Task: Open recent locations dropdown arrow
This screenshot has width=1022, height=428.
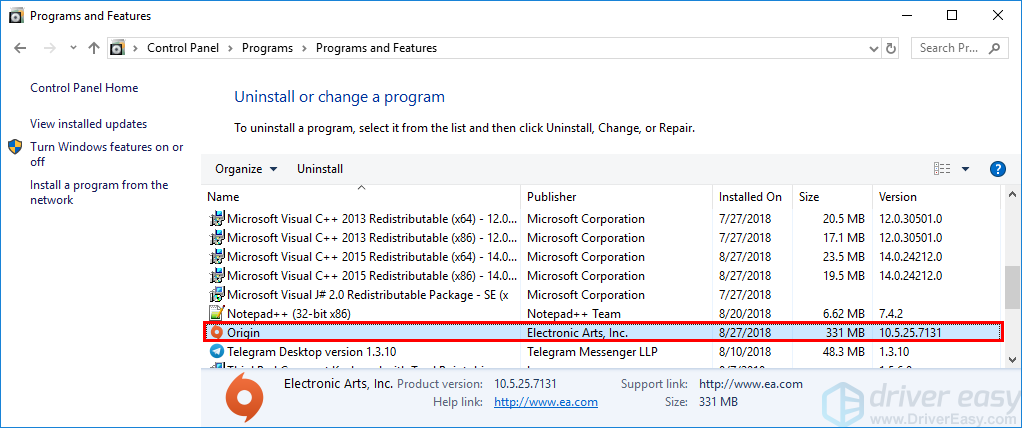Action: click(x=73, y=48)
